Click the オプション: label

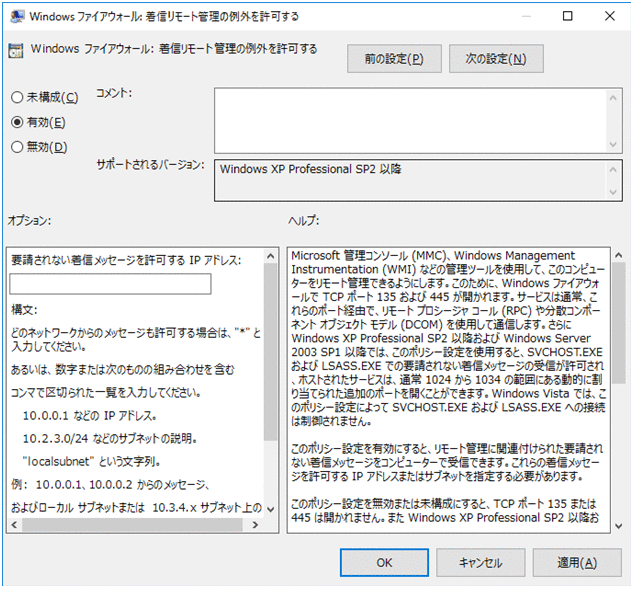click(x=29, y=221)
